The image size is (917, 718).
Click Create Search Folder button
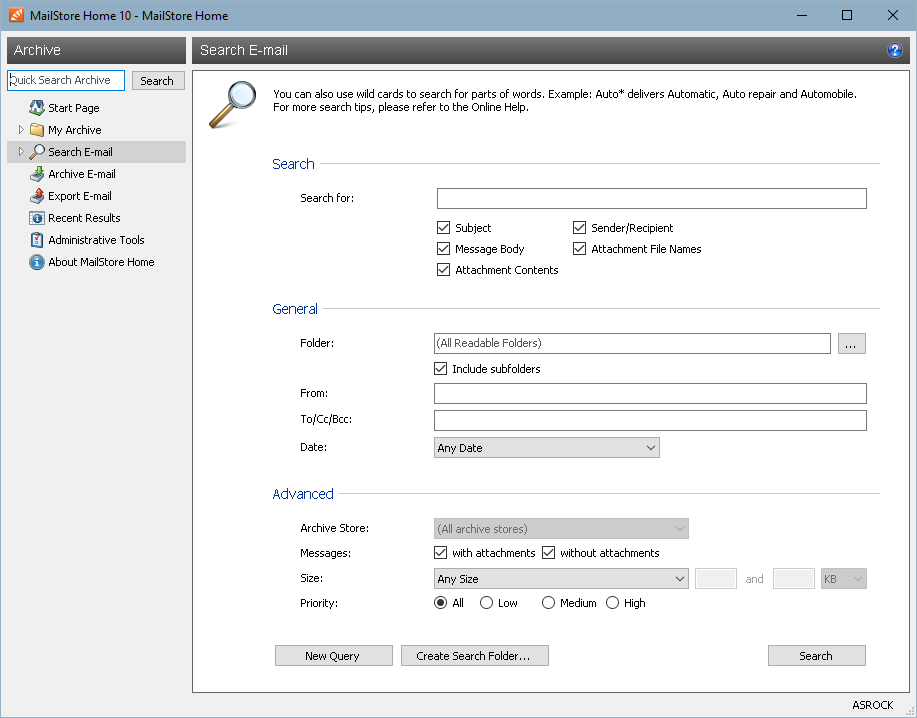[x=474, y=655]
